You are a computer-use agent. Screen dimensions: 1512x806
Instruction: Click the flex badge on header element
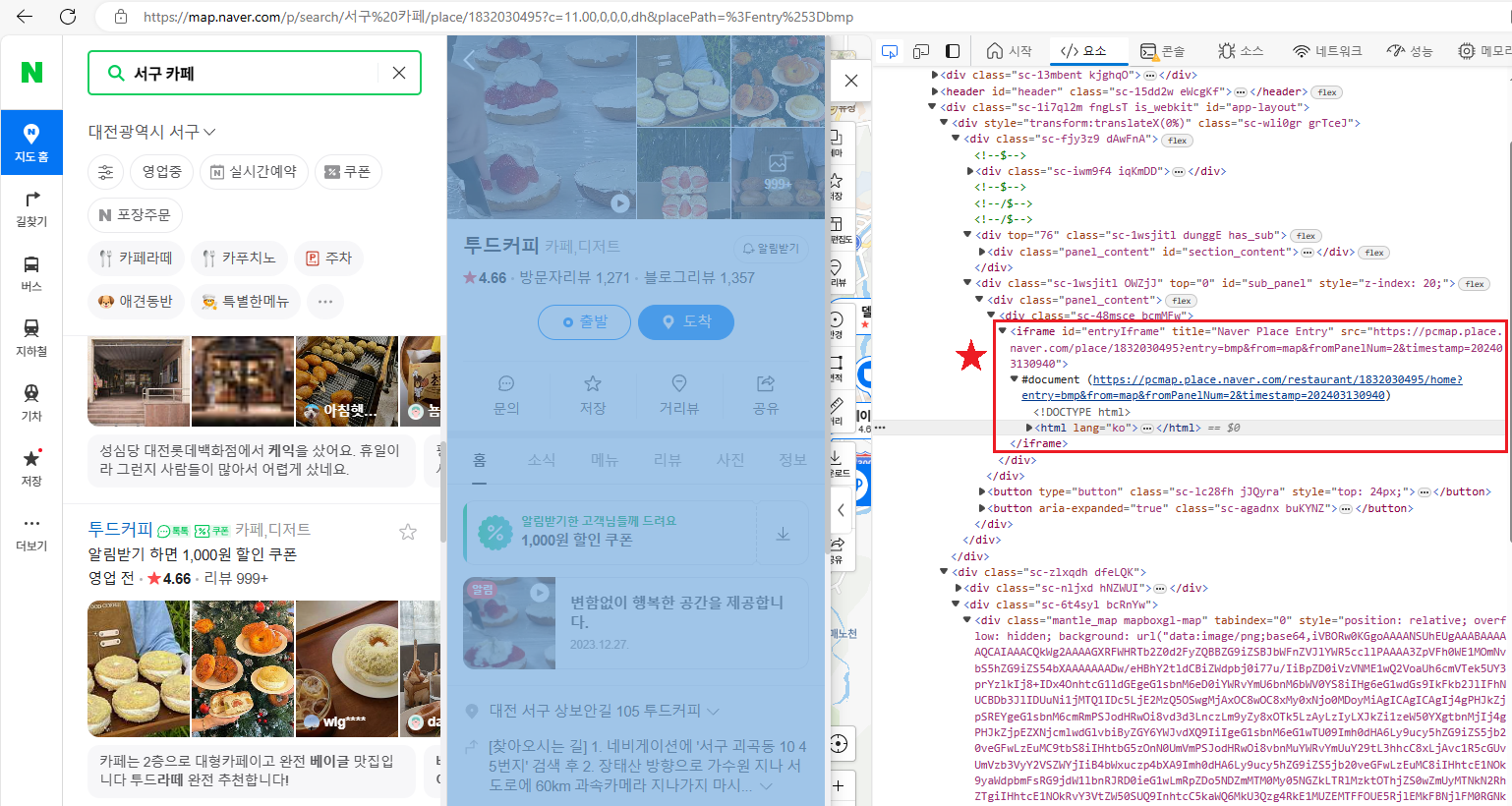(x=1327, y=92)
